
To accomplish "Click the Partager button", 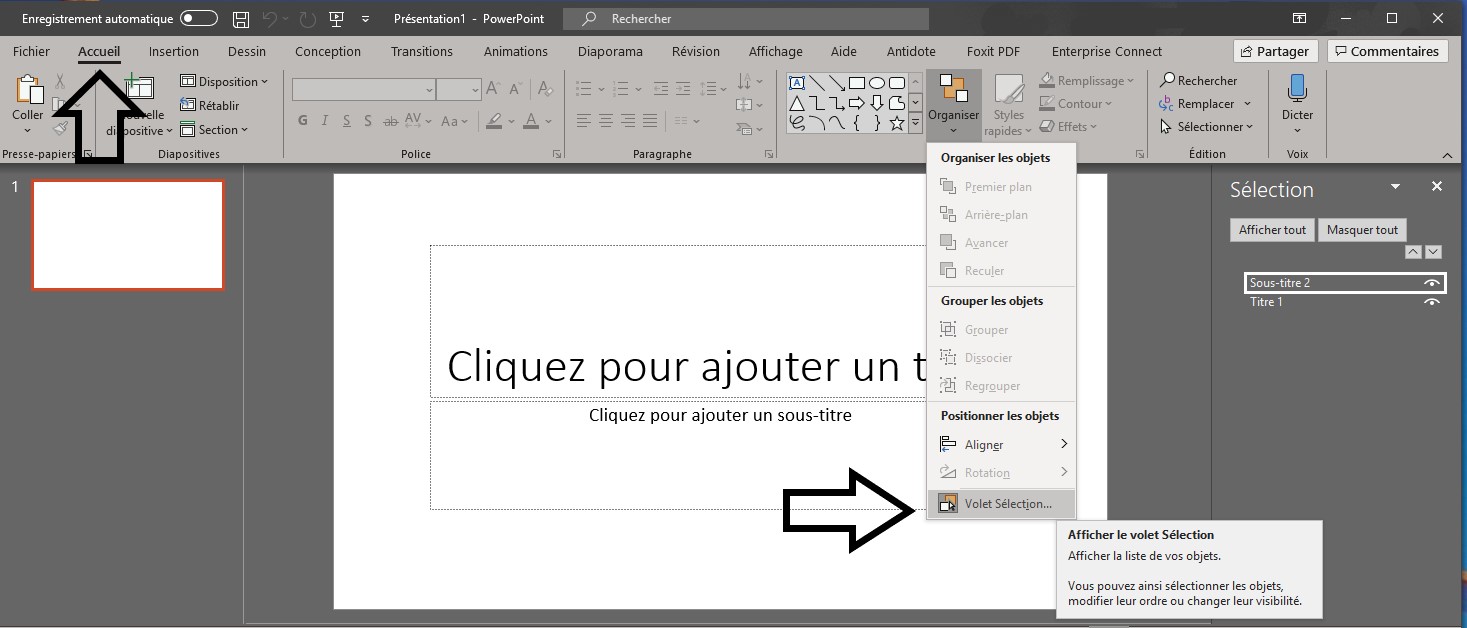I will [1274, 50].
